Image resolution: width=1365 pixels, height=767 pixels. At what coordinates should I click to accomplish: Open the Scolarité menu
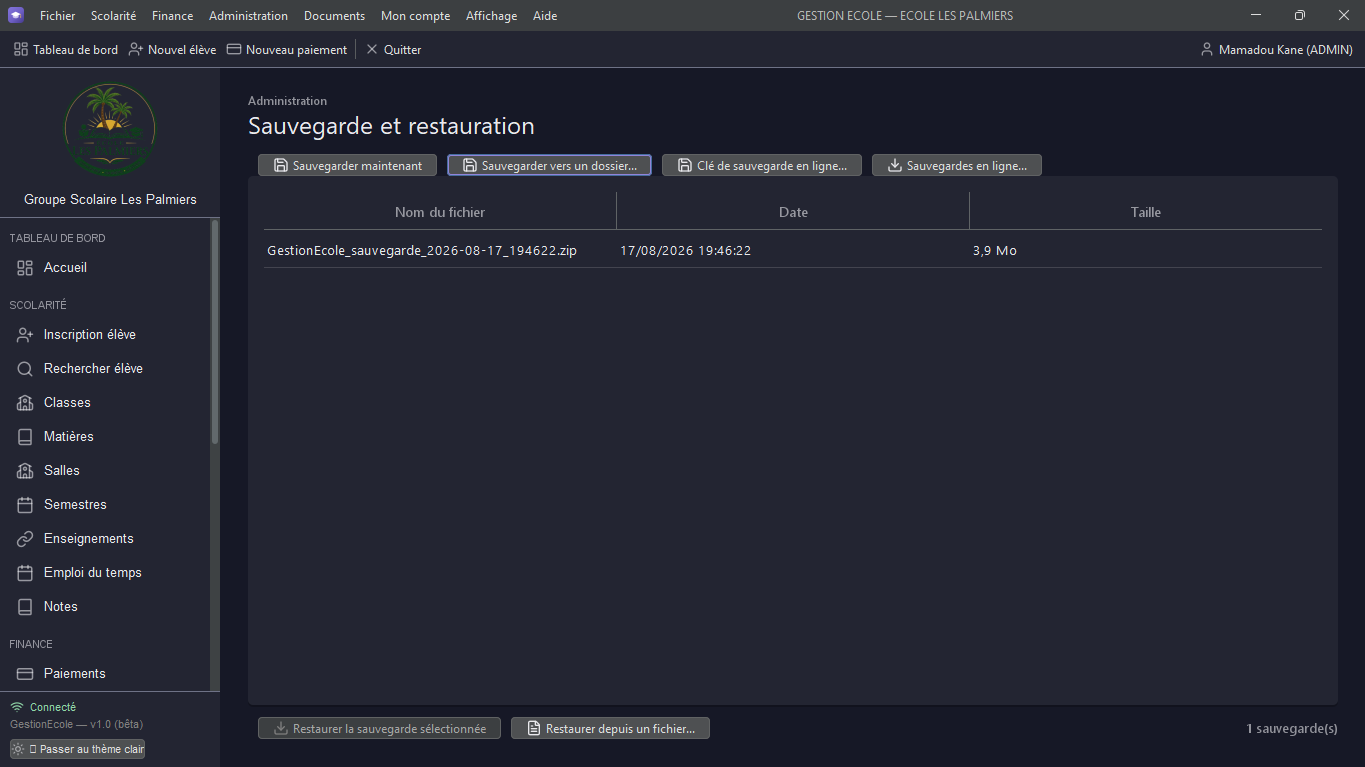point(113,16)
